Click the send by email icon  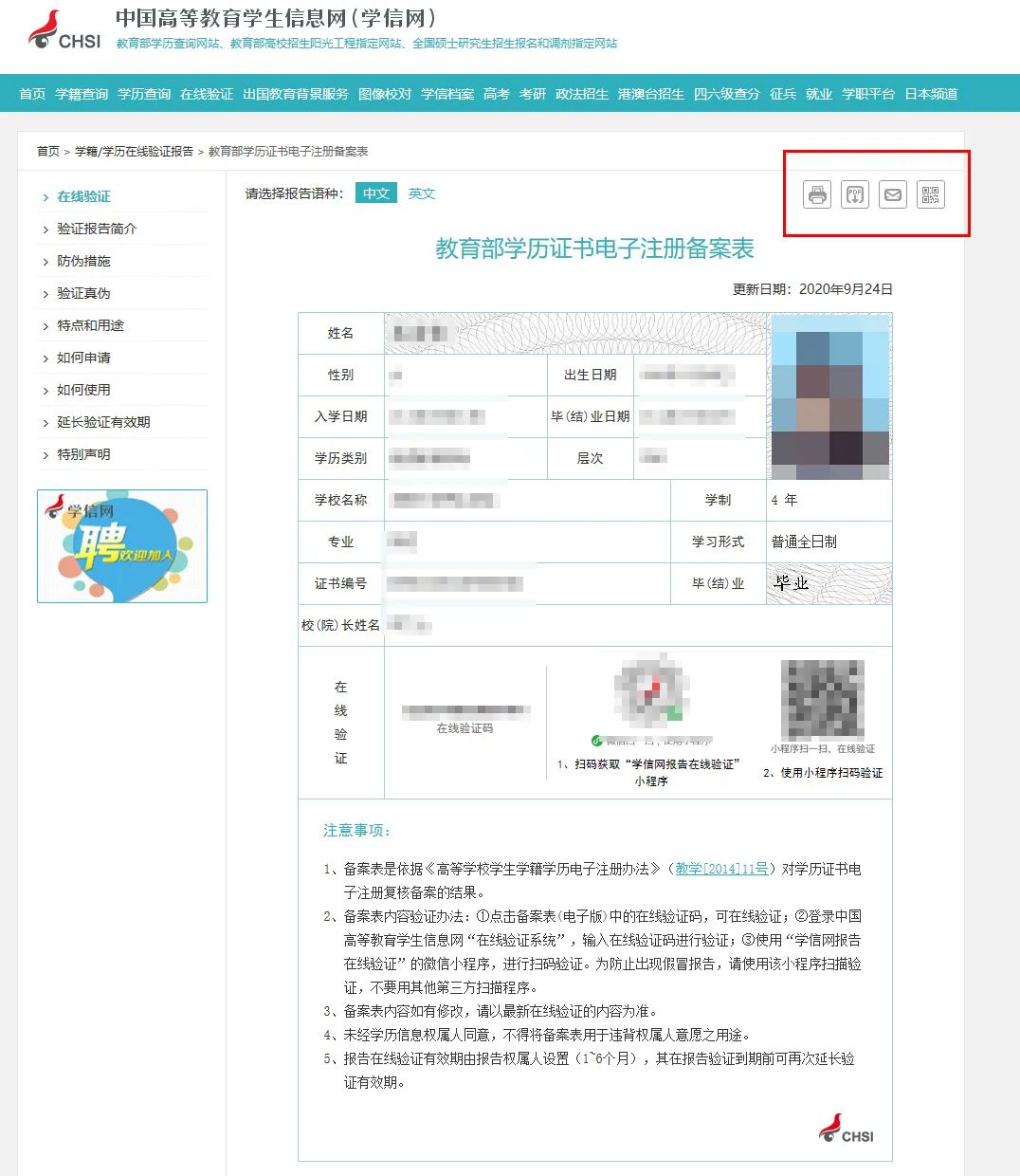[x=893, y=195]
